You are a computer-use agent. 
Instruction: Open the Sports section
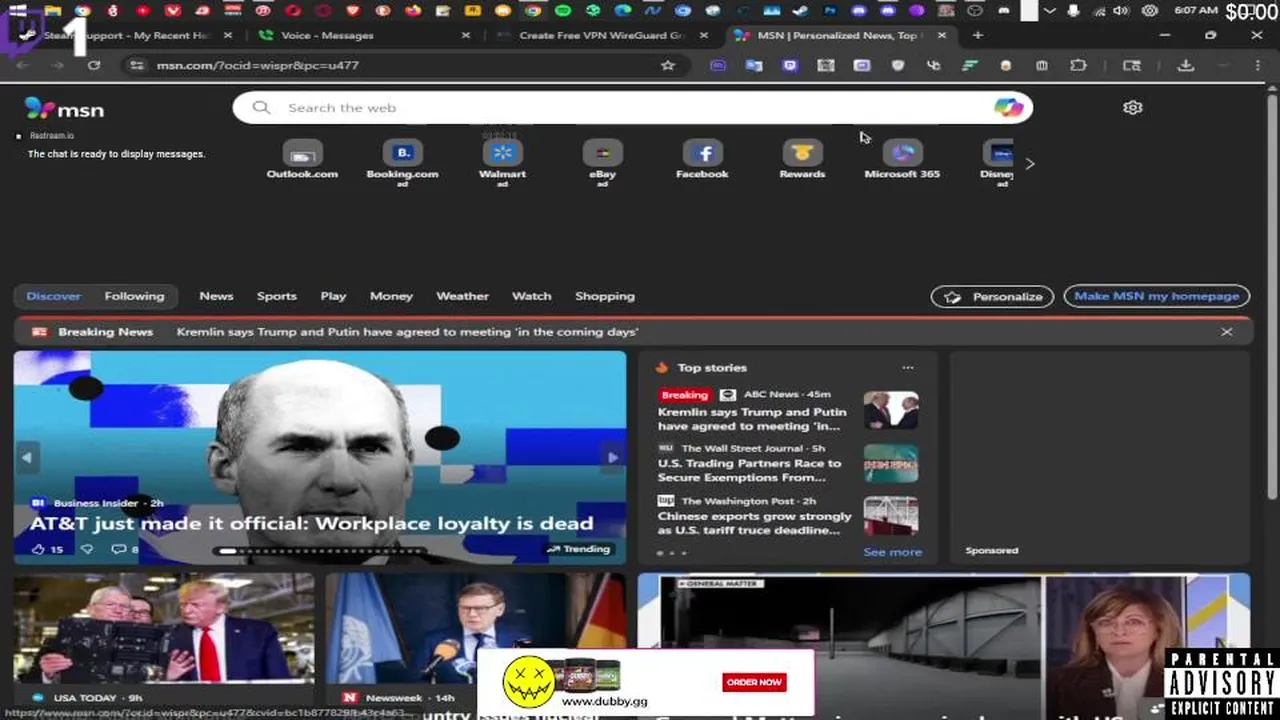click(277, 296)
